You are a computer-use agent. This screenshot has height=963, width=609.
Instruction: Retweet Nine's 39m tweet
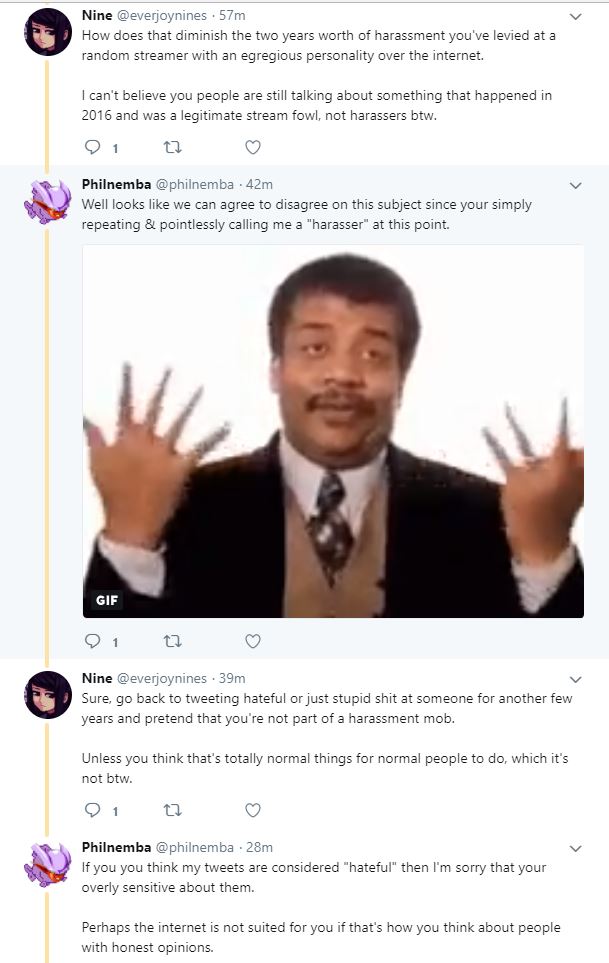click(x=173, y=810)
